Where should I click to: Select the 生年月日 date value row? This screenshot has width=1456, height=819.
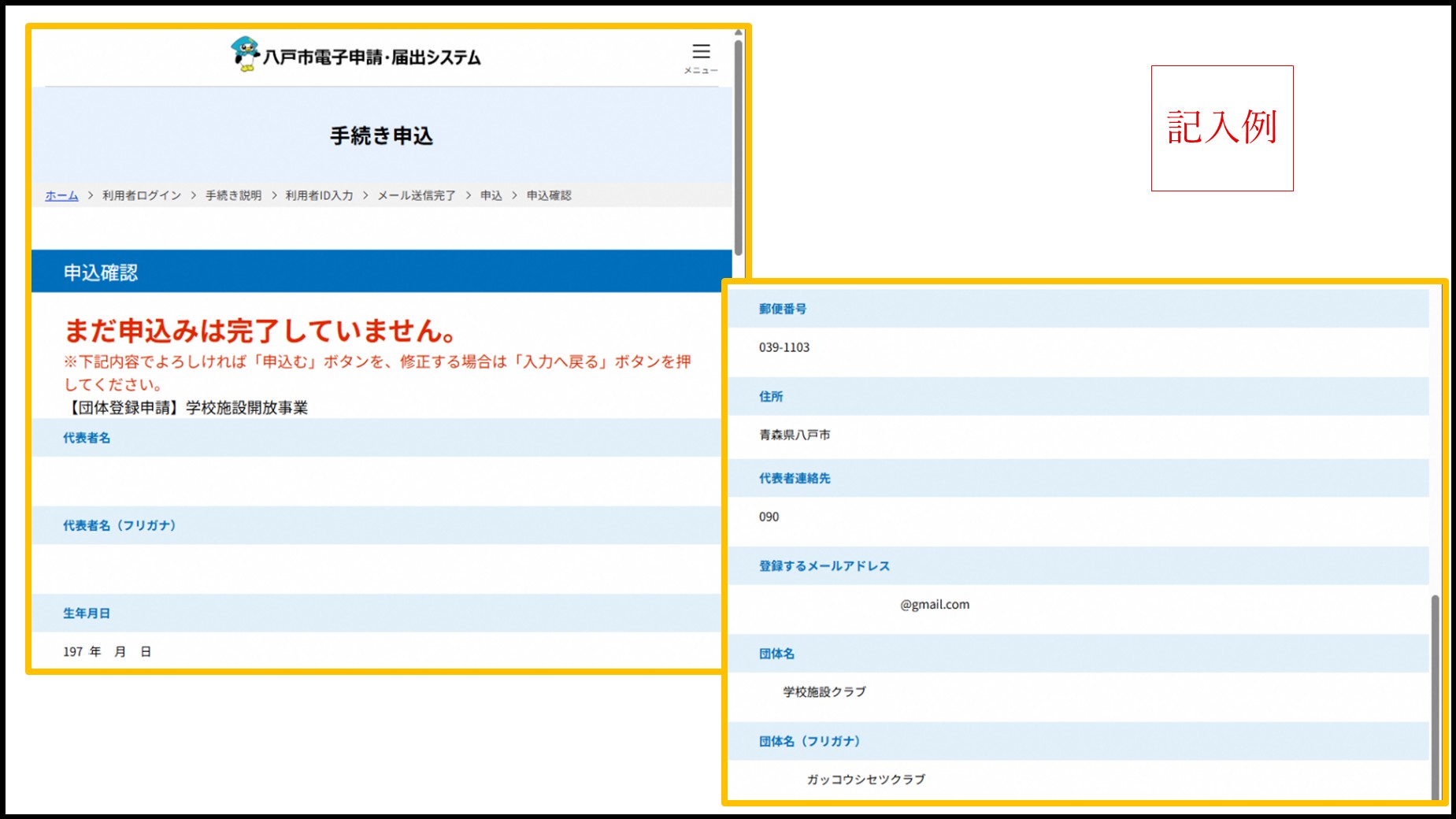tap(108, 651)
